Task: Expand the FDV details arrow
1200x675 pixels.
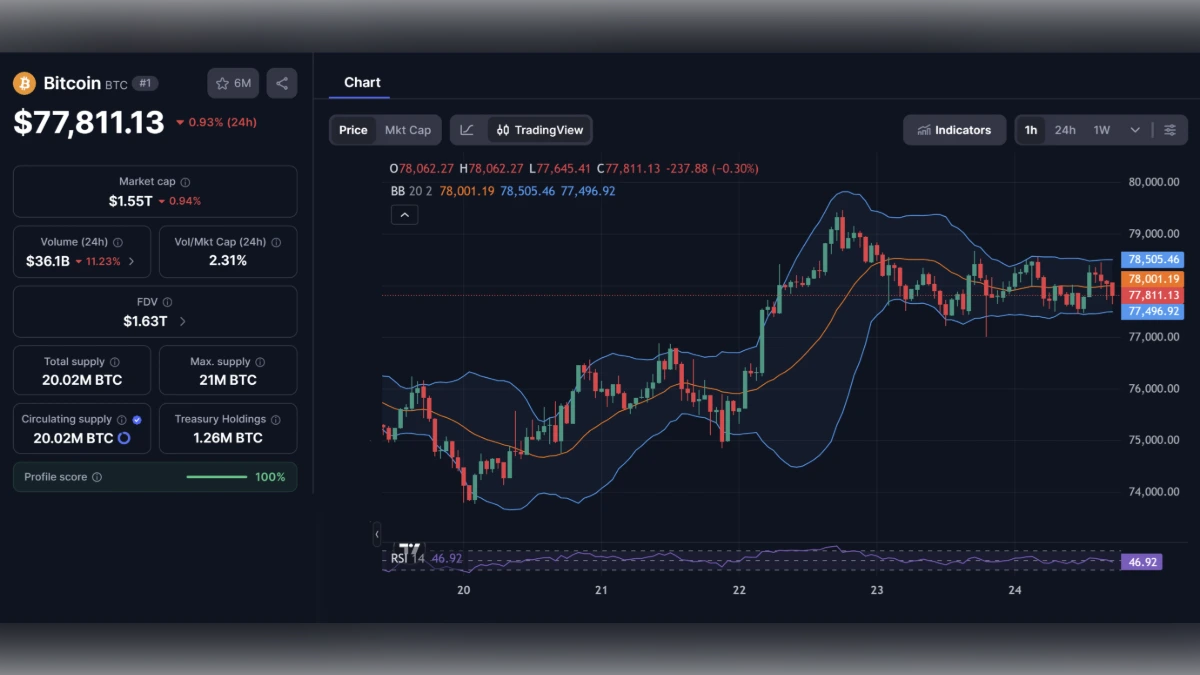Action: click(182, 321)
